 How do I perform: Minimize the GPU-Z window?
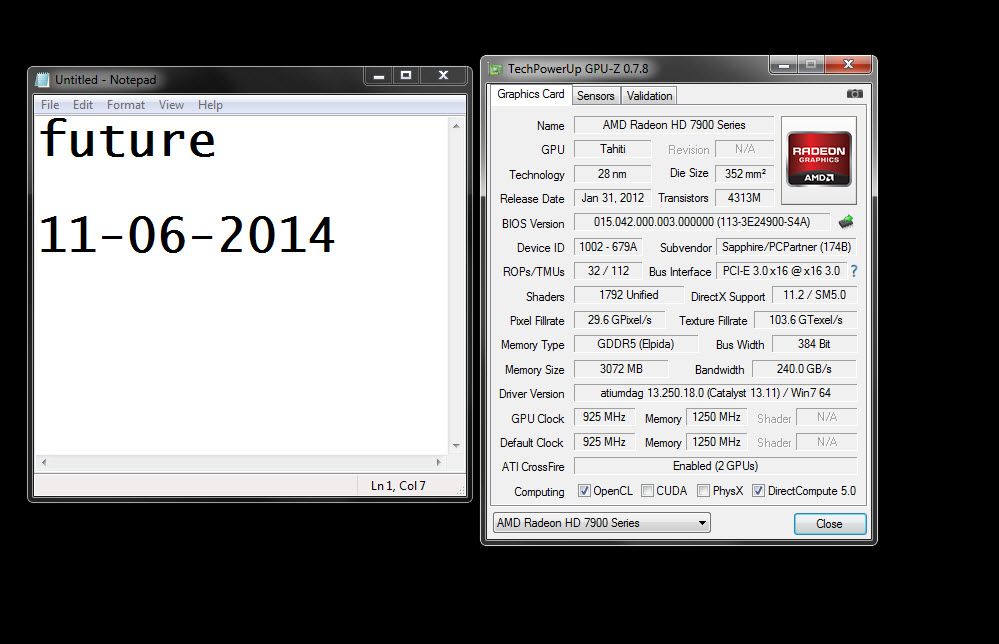784,64
